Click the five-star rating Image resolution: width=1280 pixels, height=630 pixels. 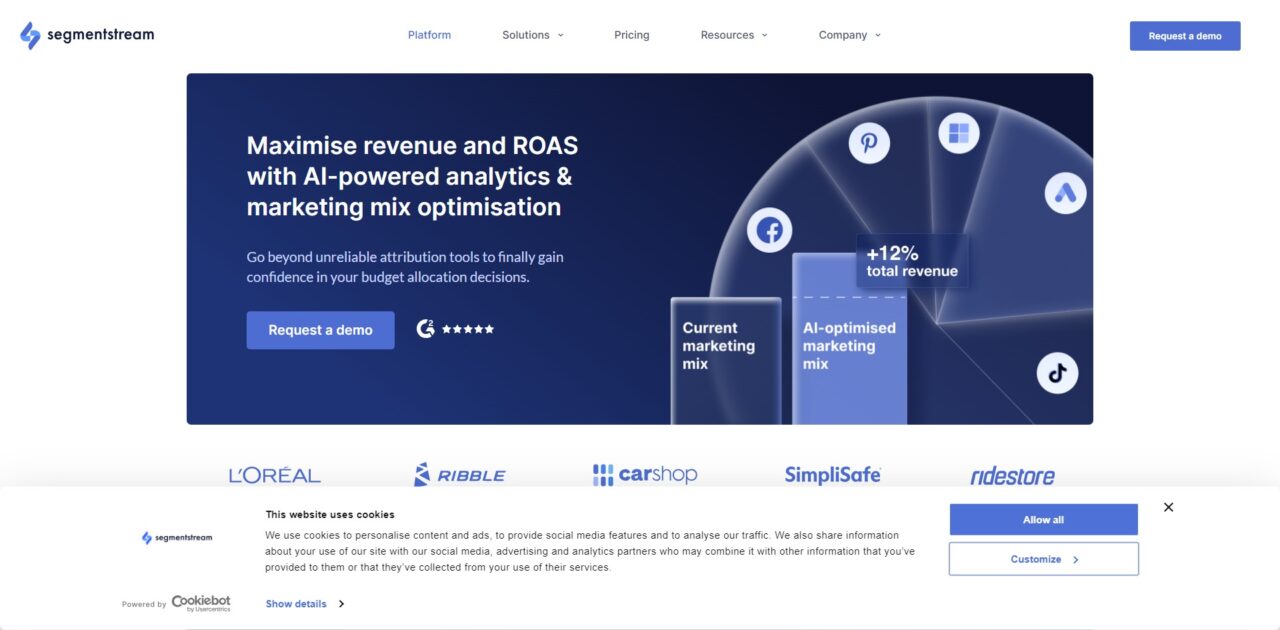[468, 329]
